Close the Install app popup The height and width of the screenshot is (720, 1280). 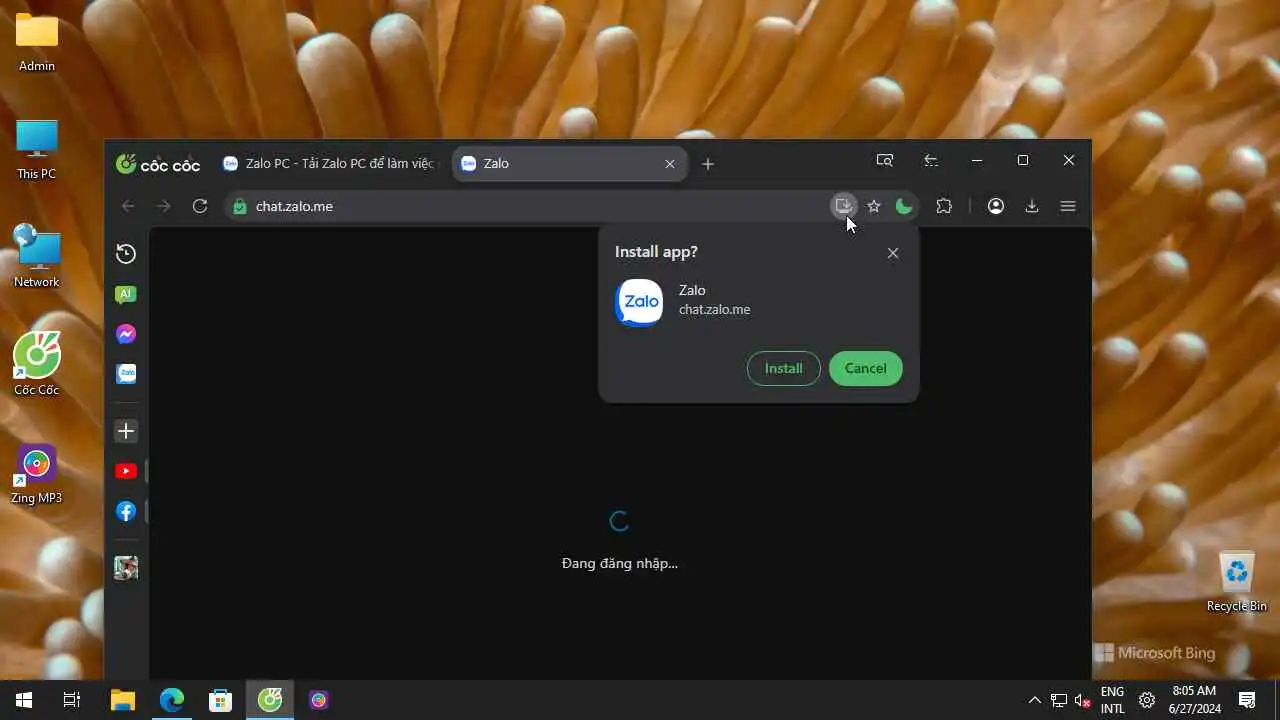pos(893,253)
